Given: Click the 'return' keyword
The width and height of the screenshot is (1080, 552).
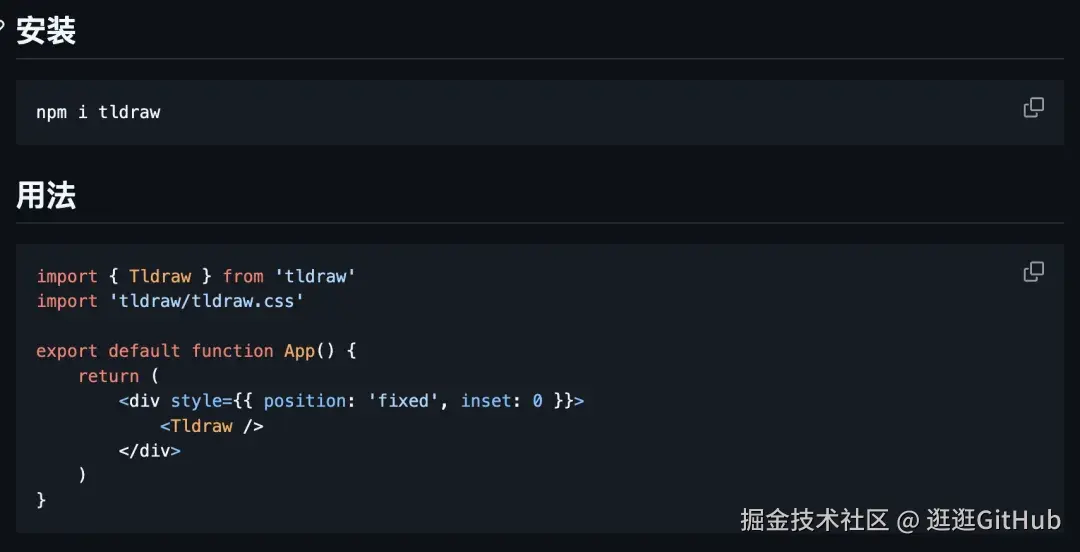Looking at the screenshot, I should click(x=109, y=376).
